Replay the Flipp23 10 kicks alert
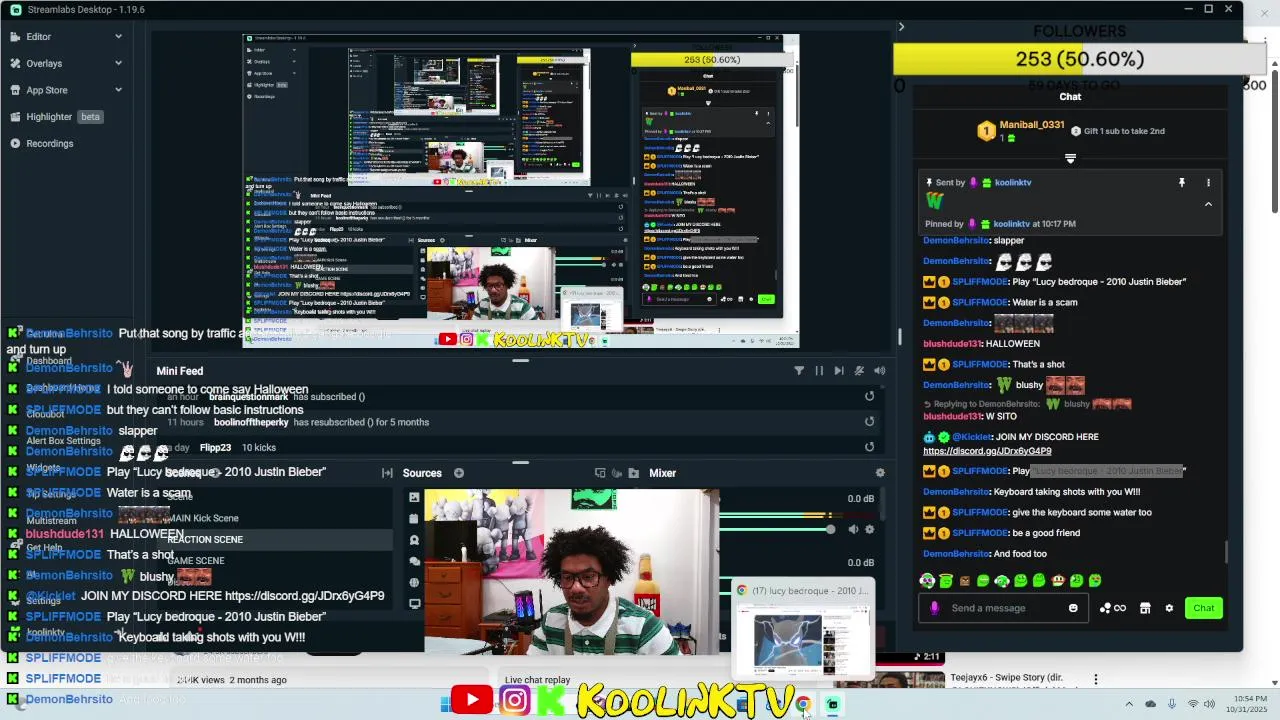This screenshot has width=1280, height=720. 869,447
